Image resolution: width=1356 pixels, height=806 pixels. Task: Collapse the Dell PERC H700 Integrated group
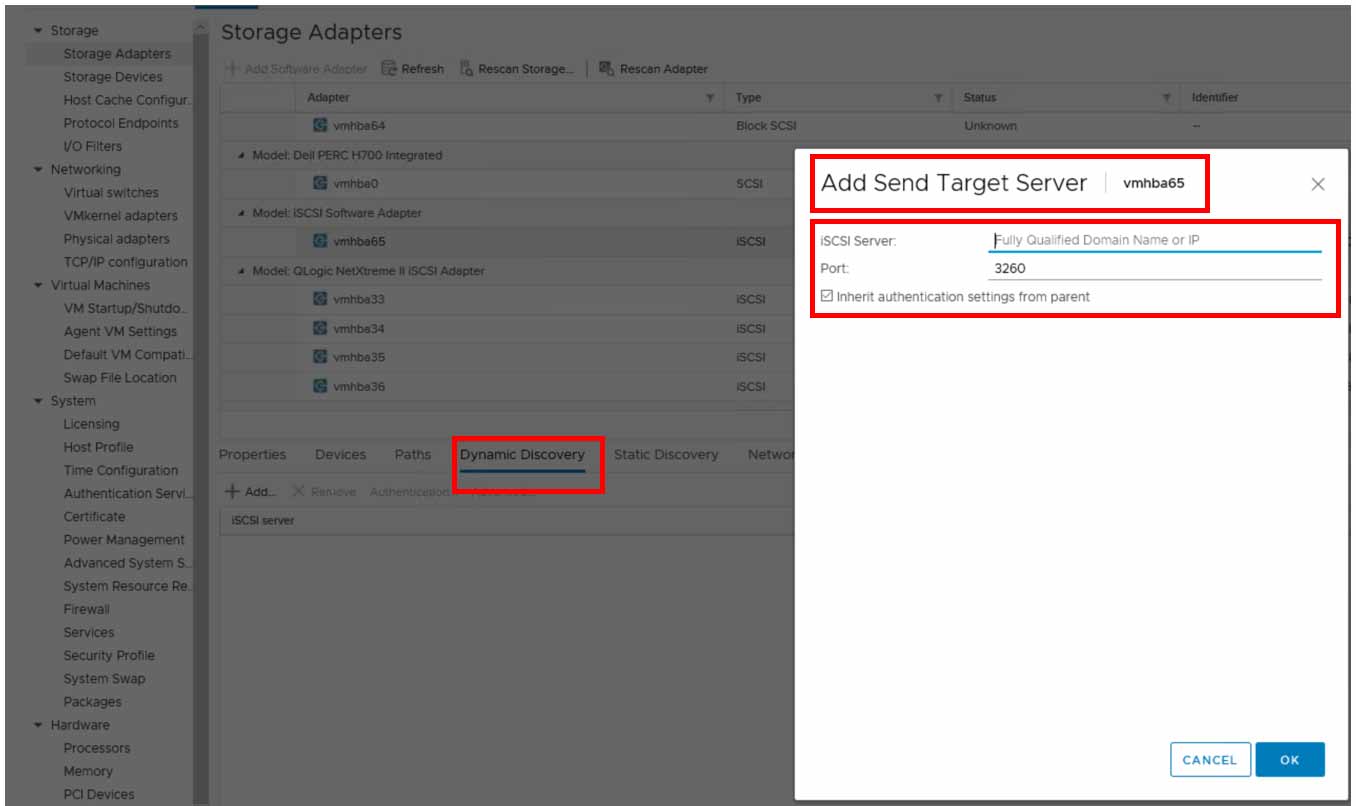[242, 156]
